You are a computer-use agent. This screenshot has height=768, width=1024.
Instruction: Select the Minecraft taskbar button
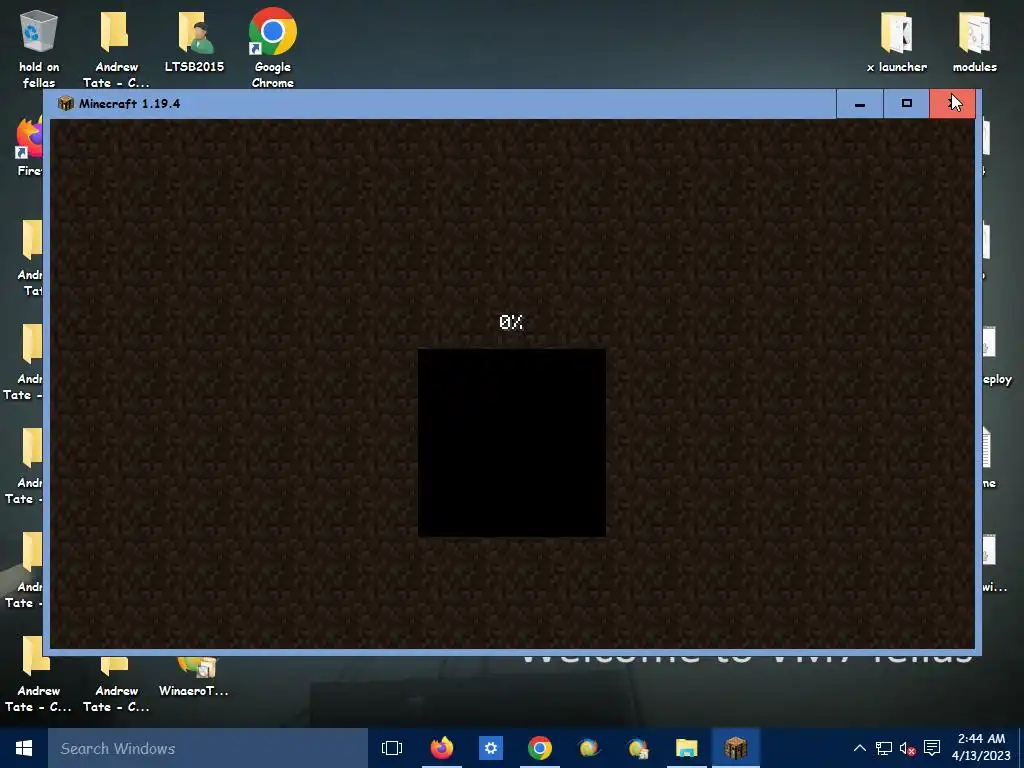[x=735, y=748]
